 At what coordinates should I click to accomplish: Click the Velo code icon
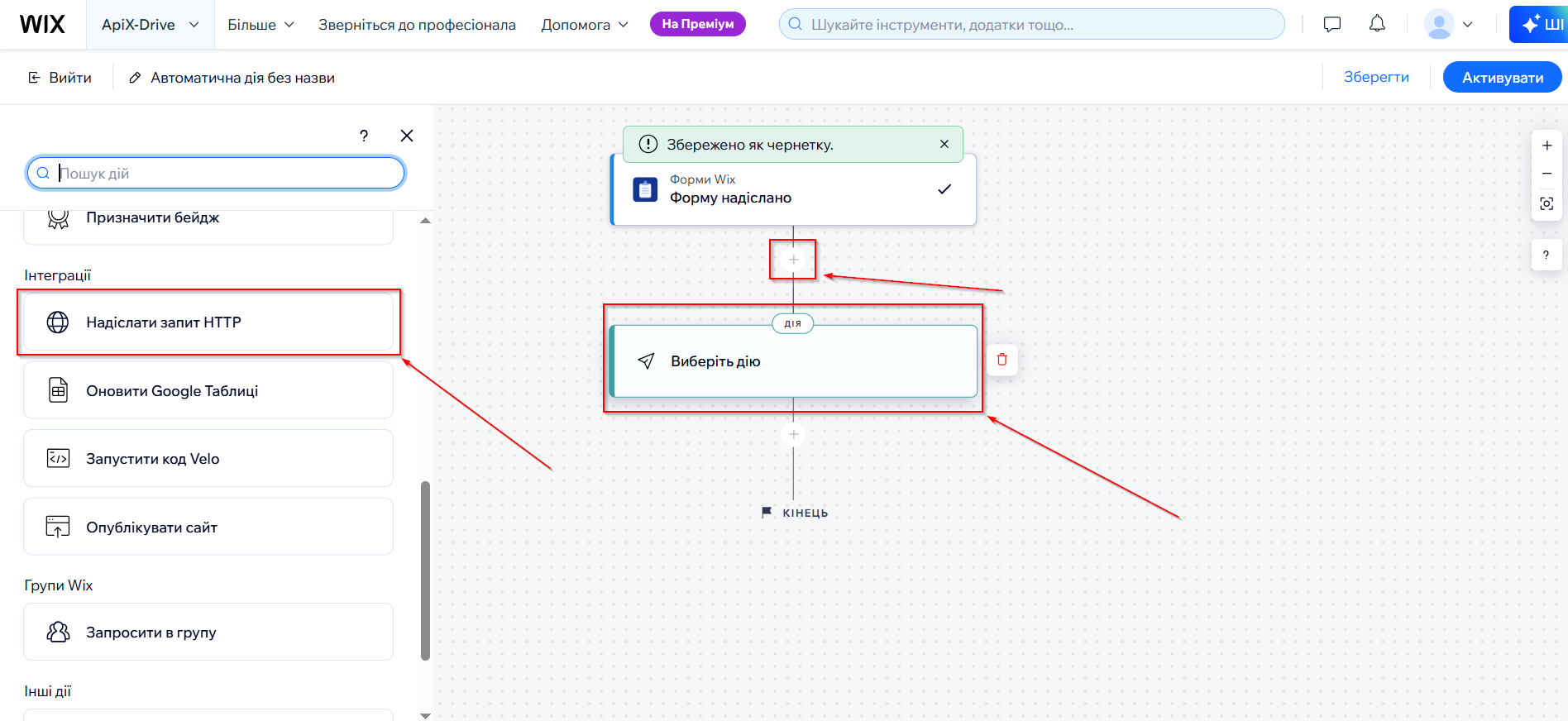58,458
